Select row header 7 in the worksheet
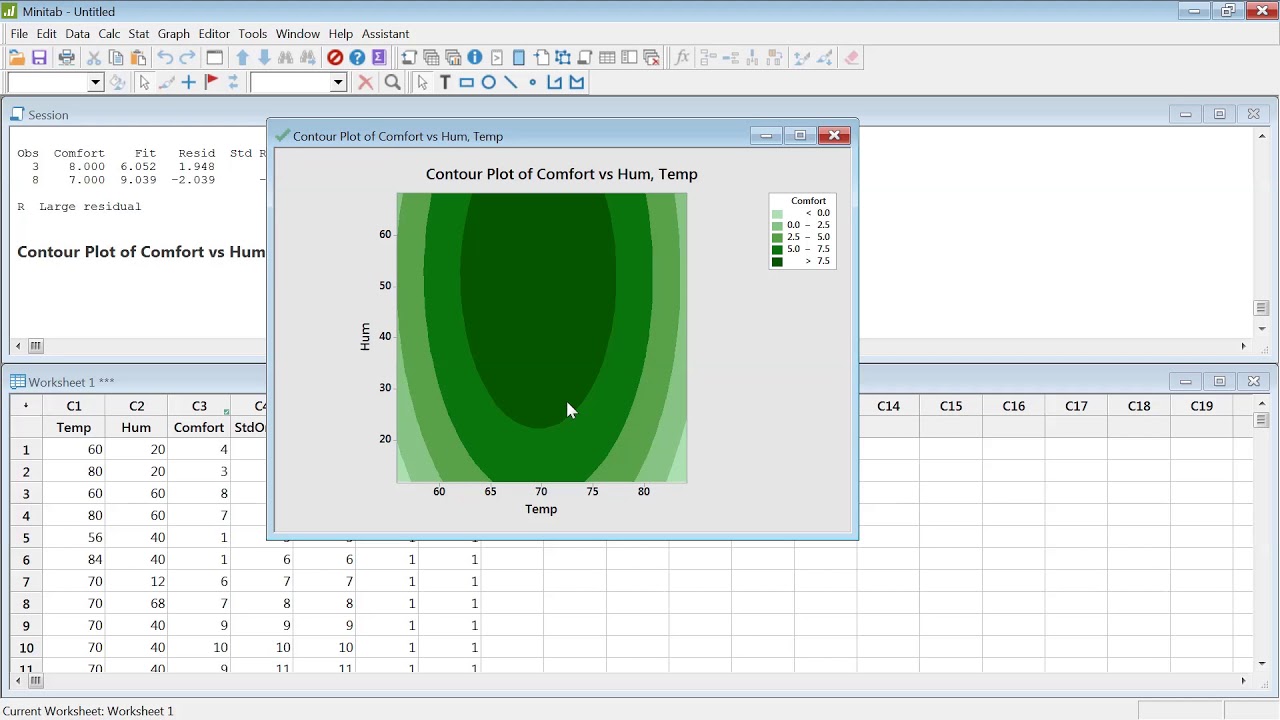The width and height of the screenshot is (1280, 720). (26, 582)
